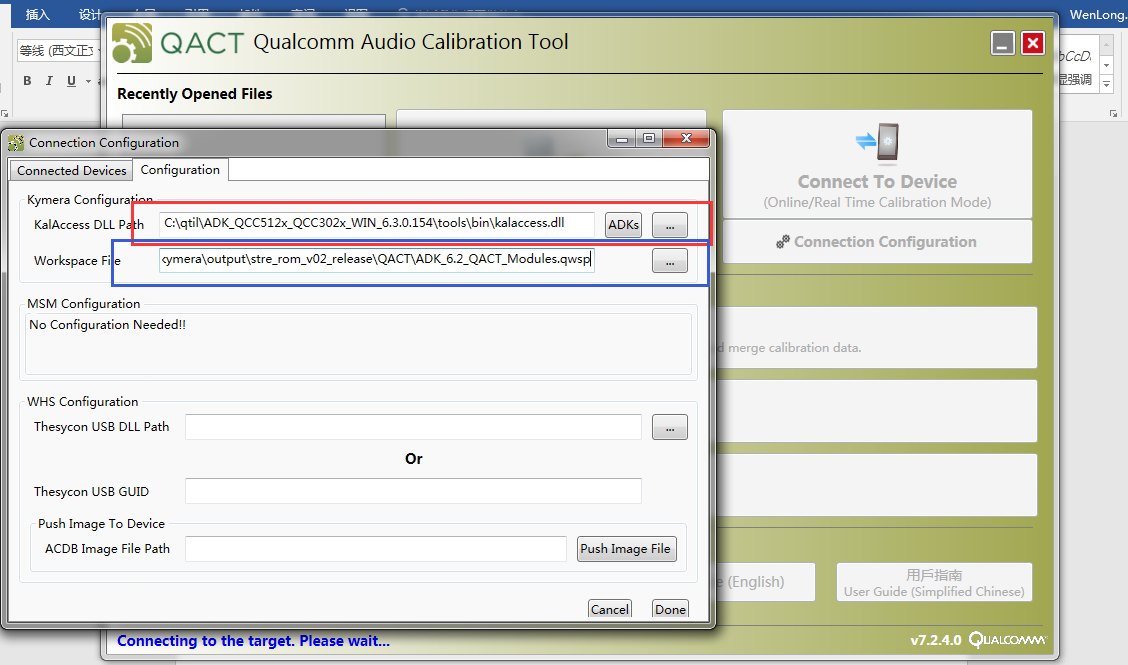
Task: Click Push Image File button
Action: point(626,548)
